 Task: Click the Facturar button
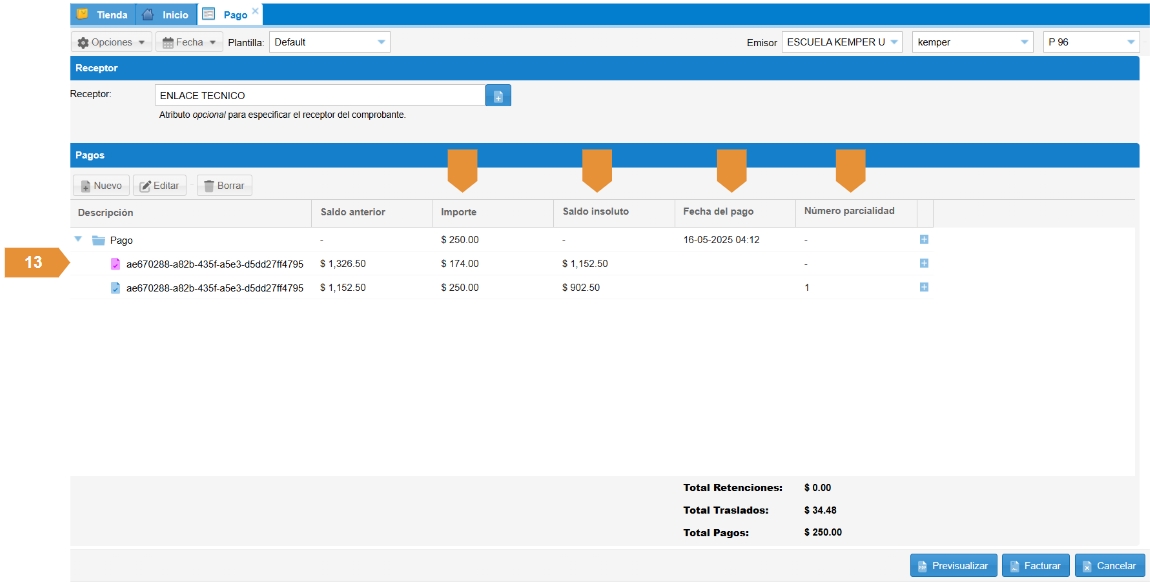click(1036, 566)
